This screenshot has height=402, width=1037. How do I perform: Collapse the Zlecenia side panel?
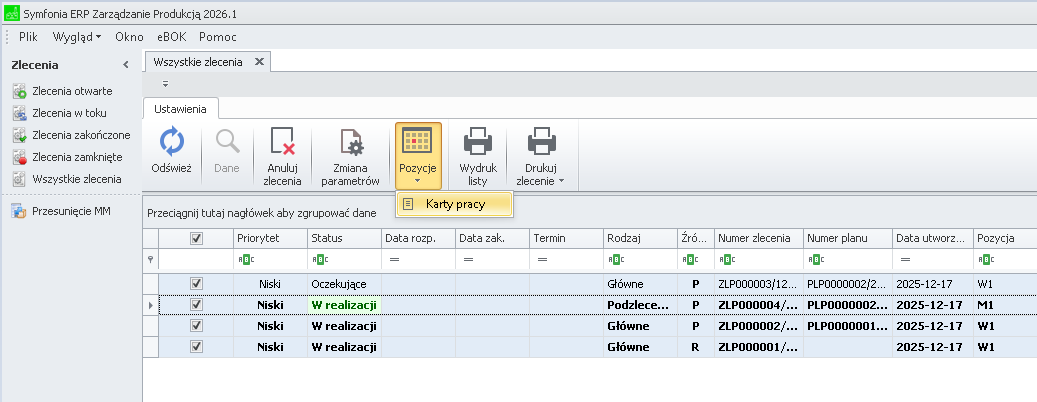pos(126,65)
